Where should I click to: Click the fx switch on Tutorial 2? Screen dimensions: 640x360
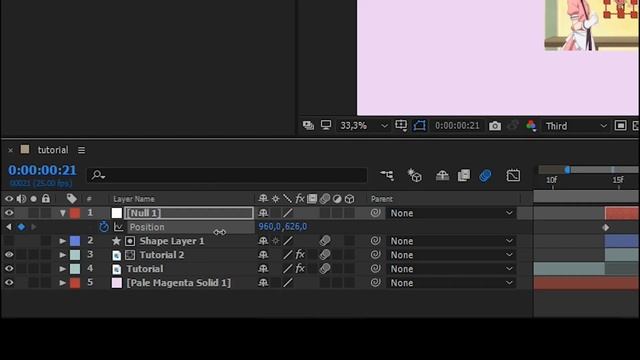tap(300, 255)
